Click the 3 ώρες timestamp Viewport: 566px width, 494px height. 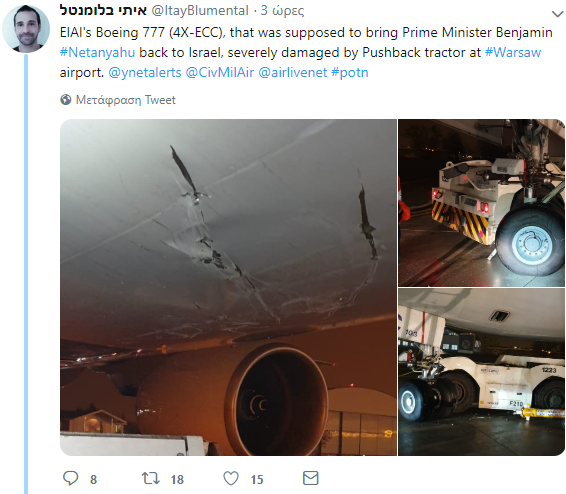[x=282, y=11]
